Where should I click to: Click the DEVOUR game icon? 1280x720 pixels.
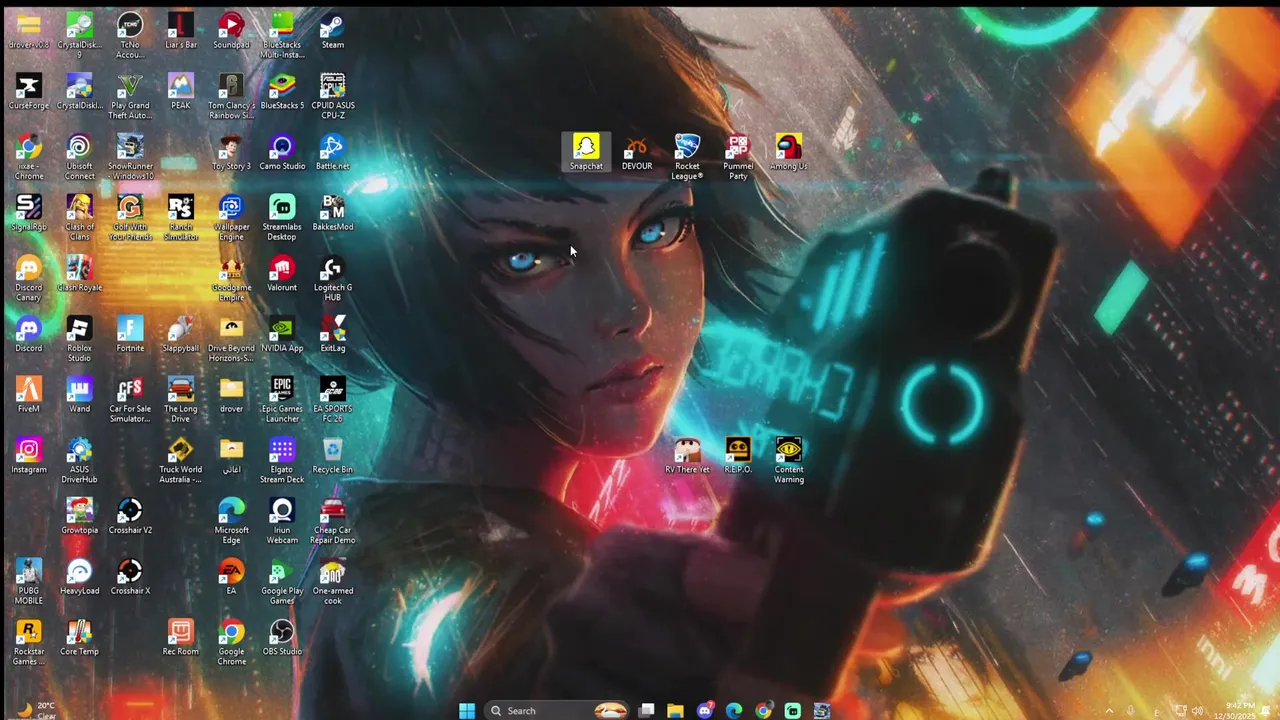pos(637,153)
